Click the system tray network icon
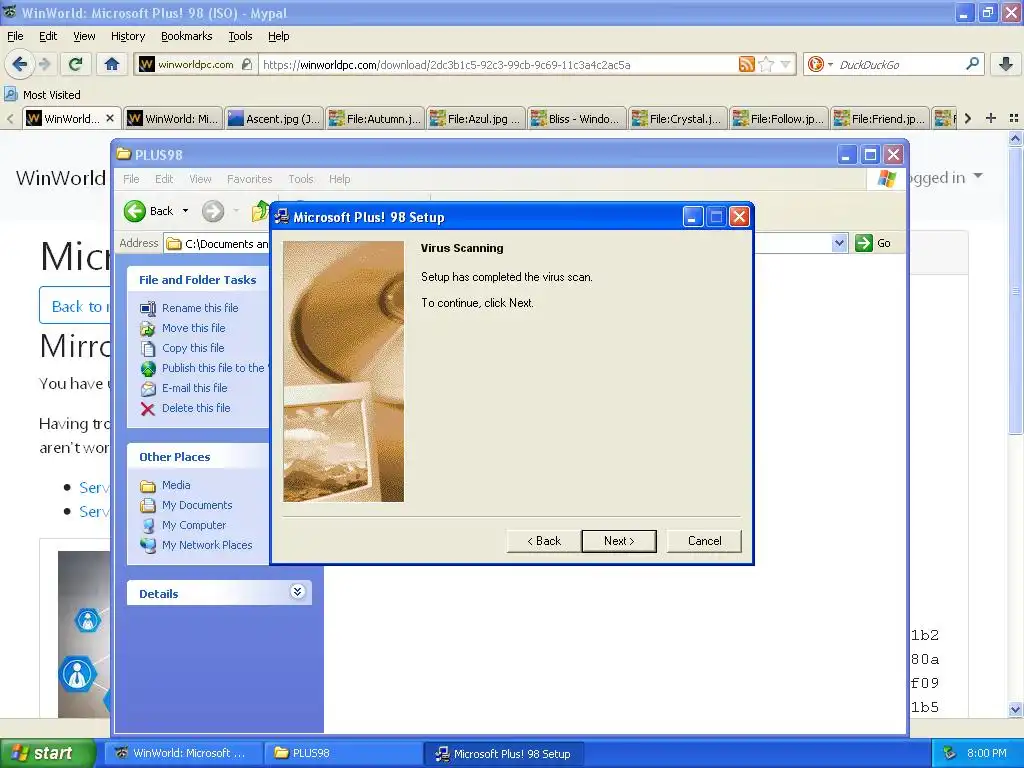 [950, 753]
